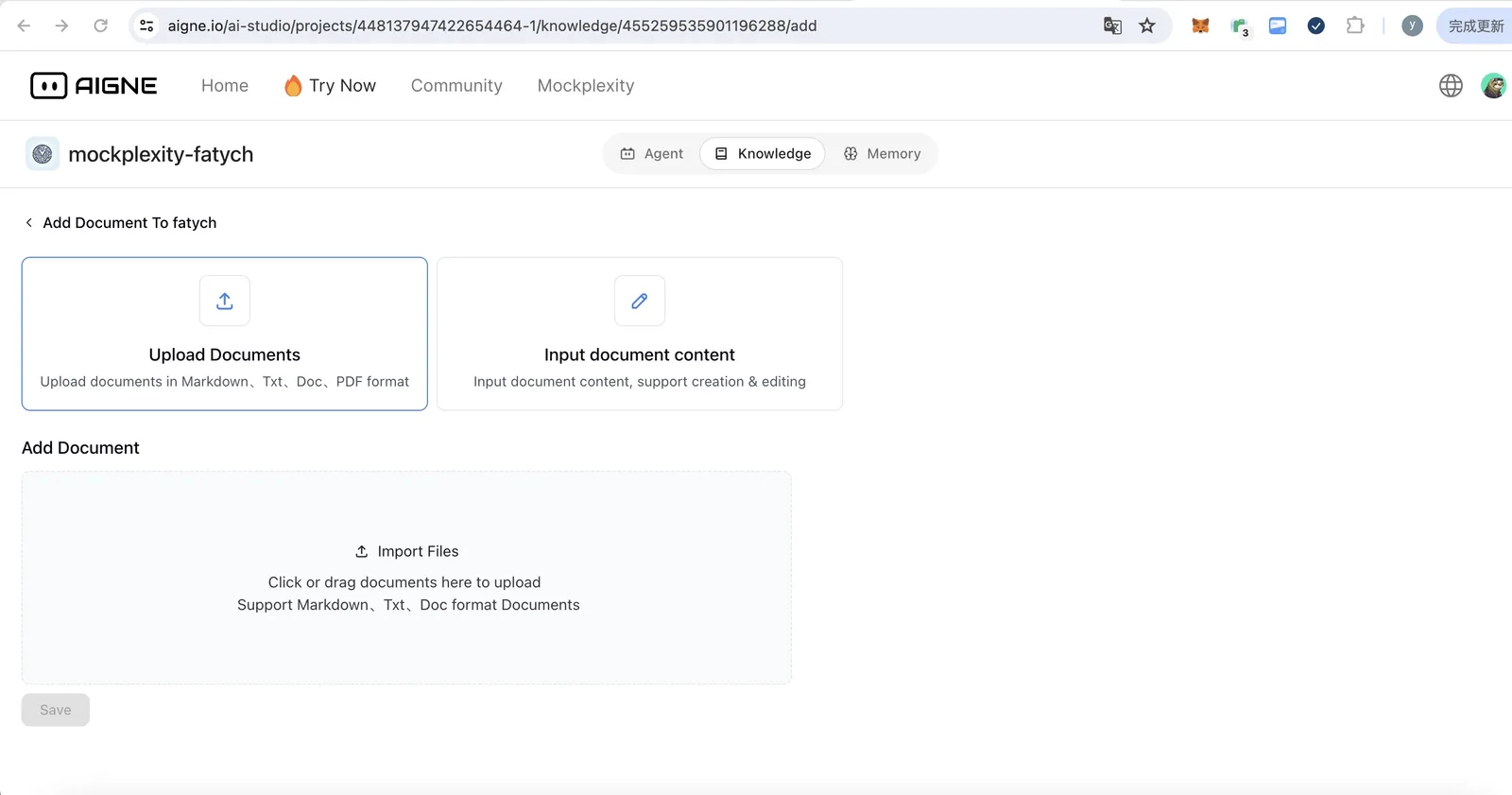Switch to the Agent tab
The width and height of the screenshot is (1512, 795).
click(x=652, y=154)
